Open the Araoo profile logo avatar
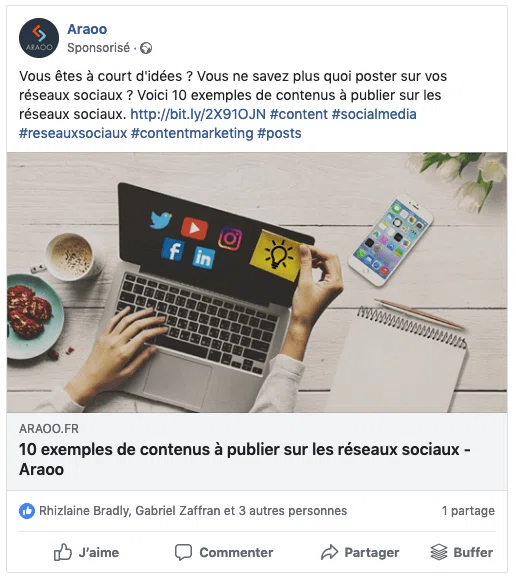Screen dimensions: 516x583 tap(39, 38)
